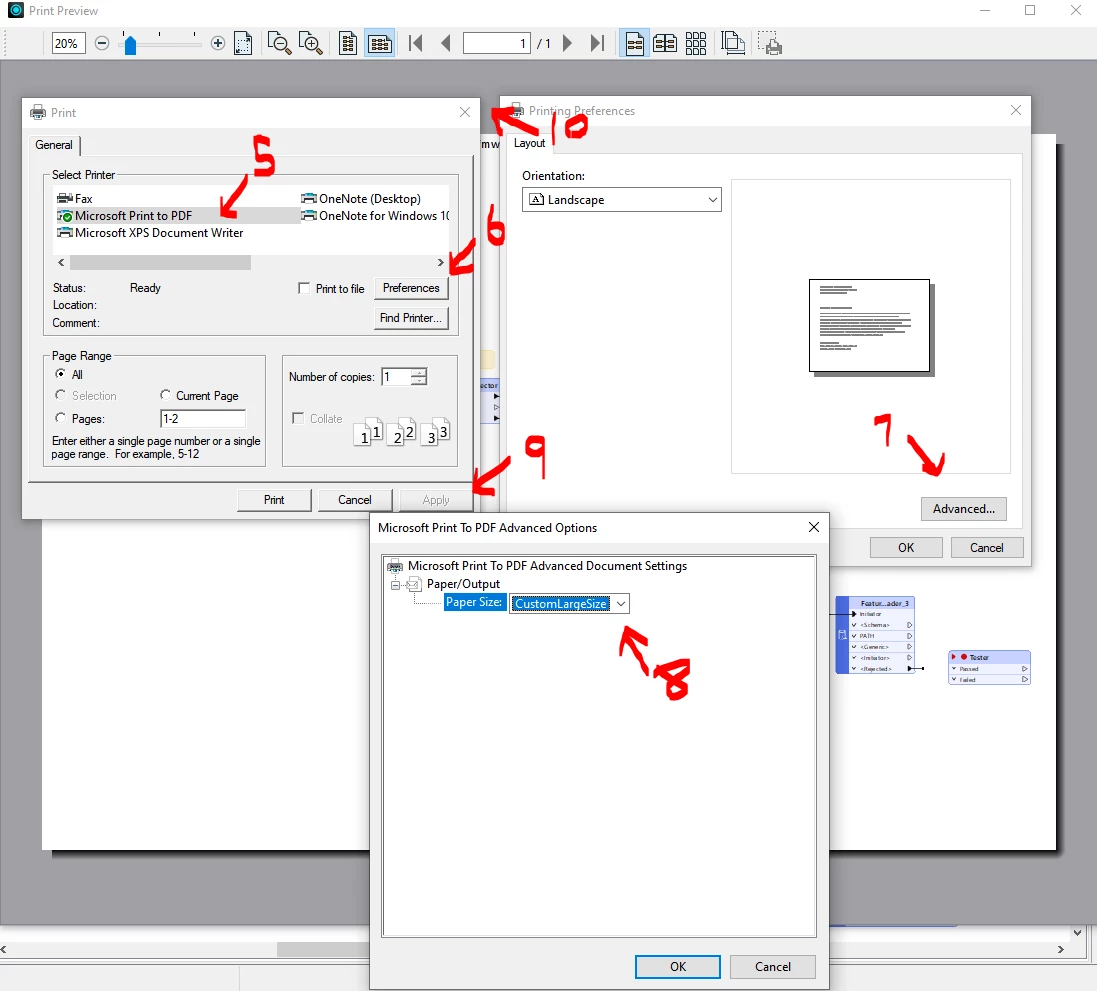1097x991 pixels.
Task: Show overview of all pages
Action: [695, 43]
